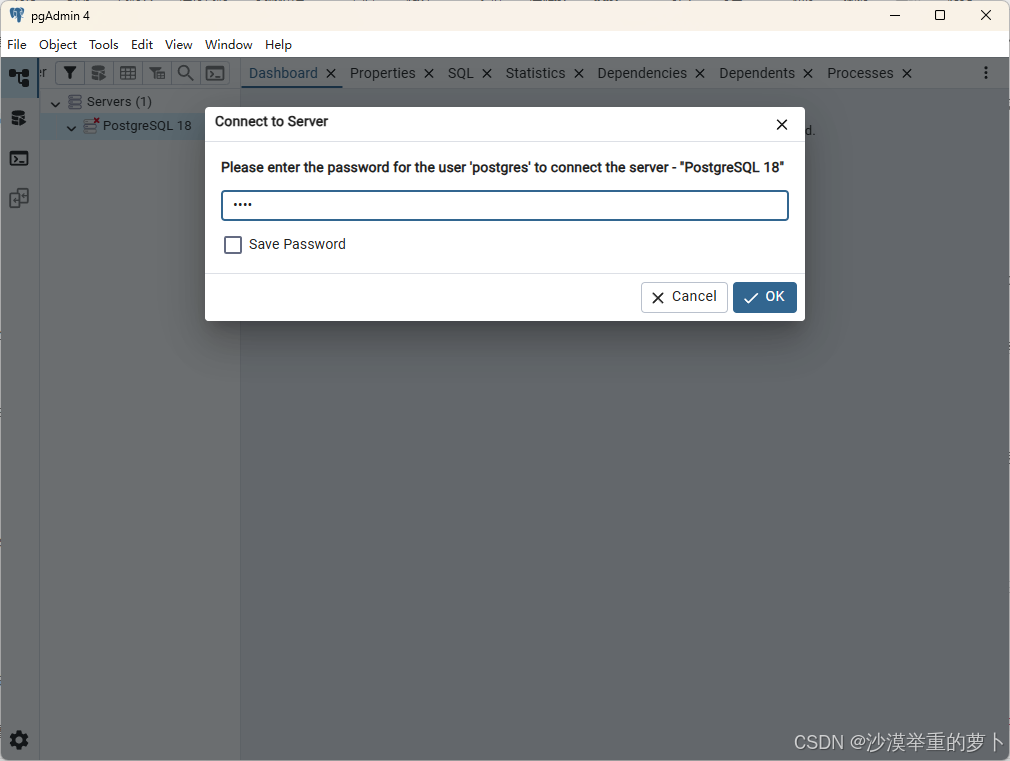Tick the Save Password checkbox

[233, 245]
